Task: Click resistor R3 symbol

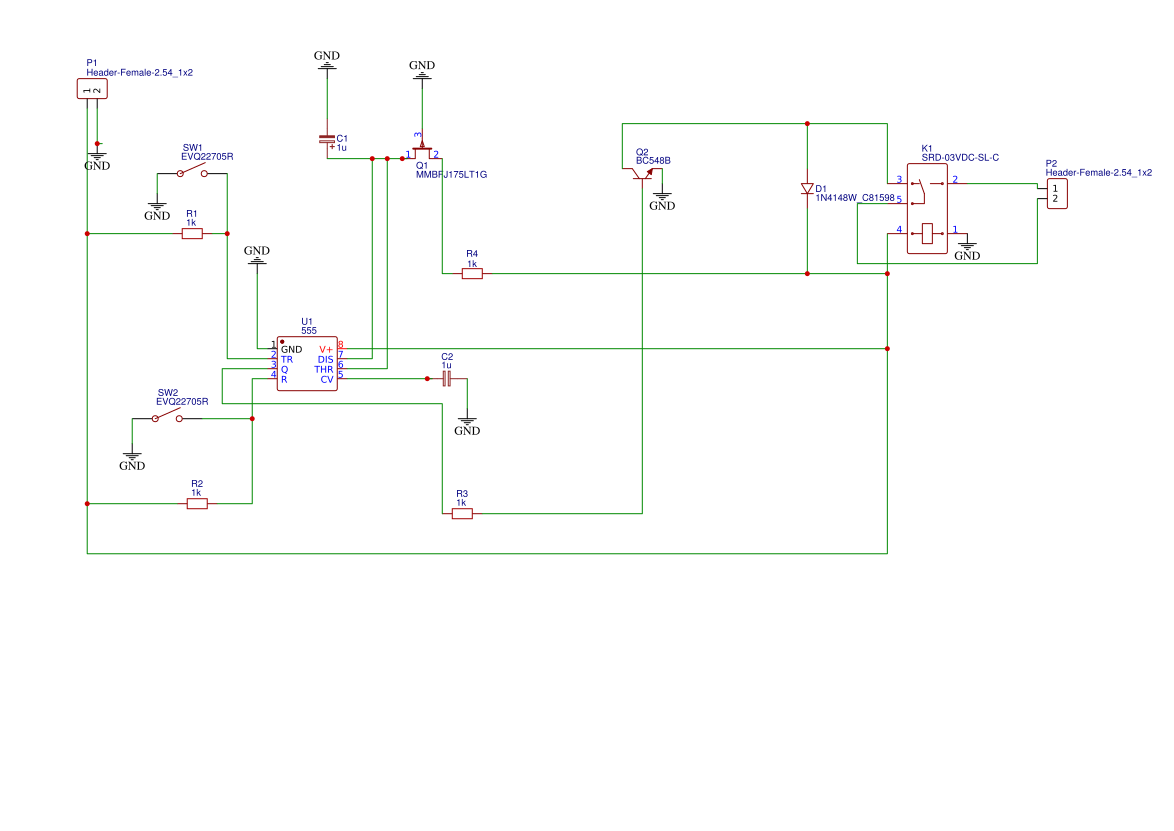Action: (x=462, y=514)
